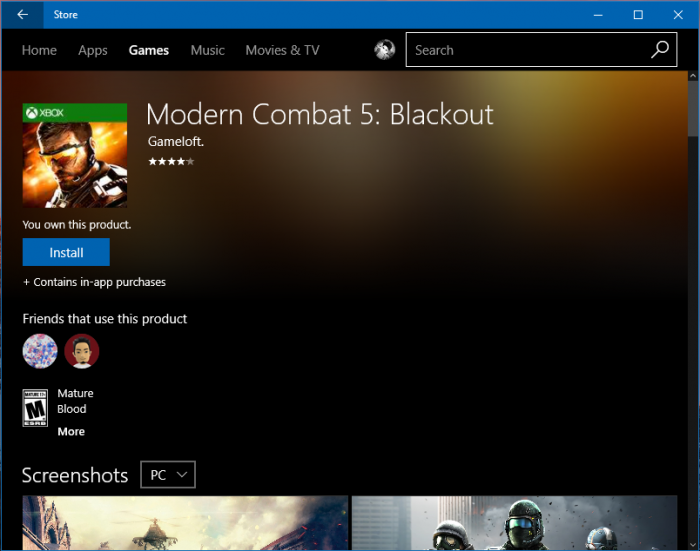Click the Modern Combat 5 game cover art
The image size is (700, 551).
click(75, 155)
